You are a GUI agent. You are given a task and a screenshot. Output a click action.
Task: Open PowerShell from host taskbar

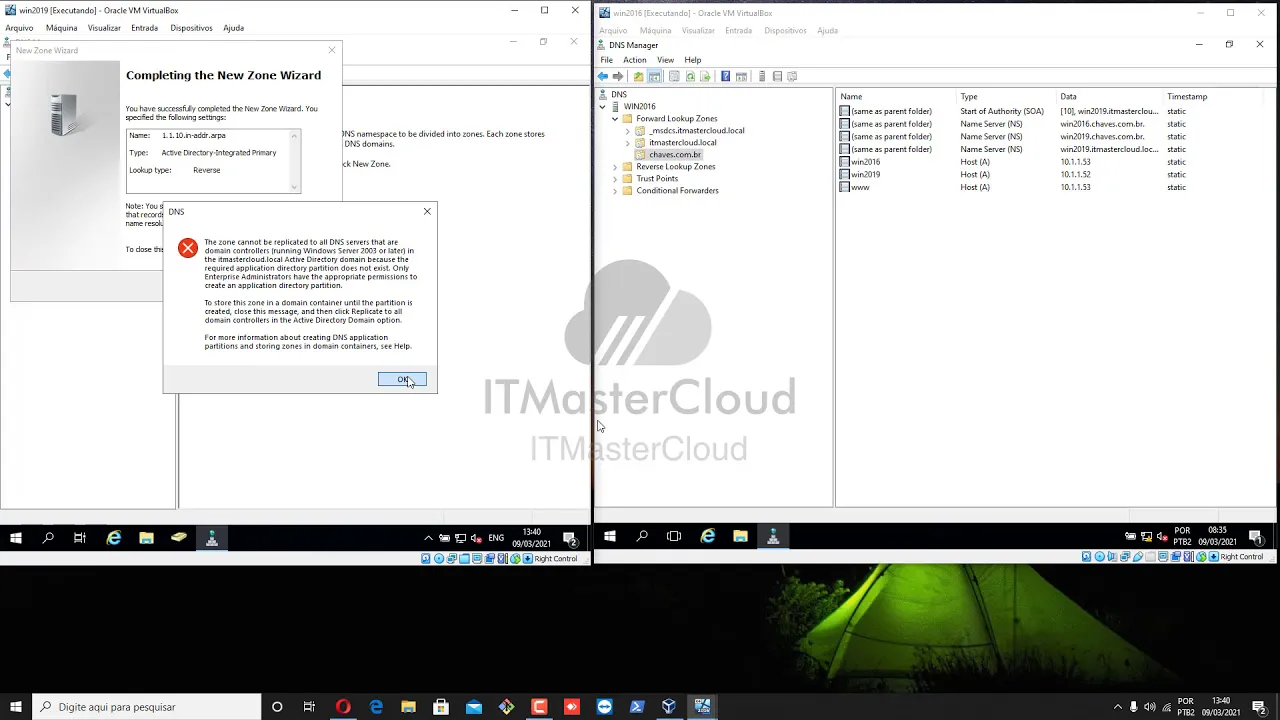click(x=637, y=707)
